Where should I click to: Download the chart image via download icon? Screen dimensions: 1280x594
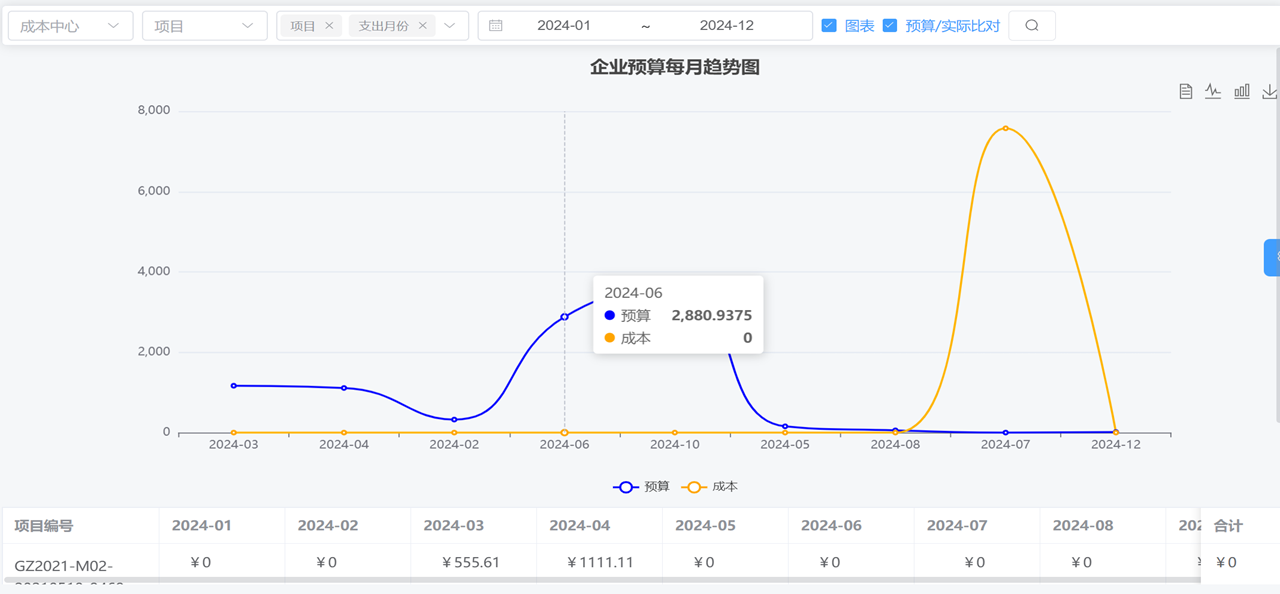pyautogui.click(x=1269, y=90)
